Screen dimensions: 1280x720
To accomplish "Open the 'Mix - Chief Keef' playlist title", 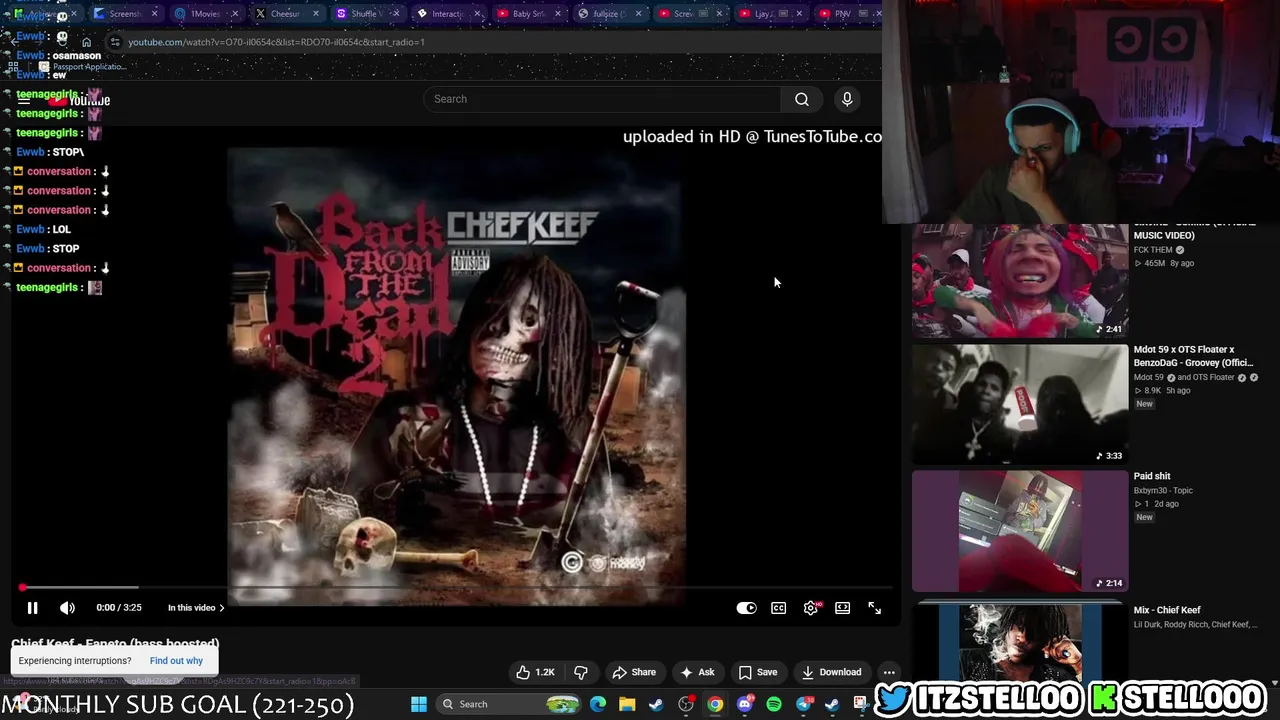I will (1167, 610).
